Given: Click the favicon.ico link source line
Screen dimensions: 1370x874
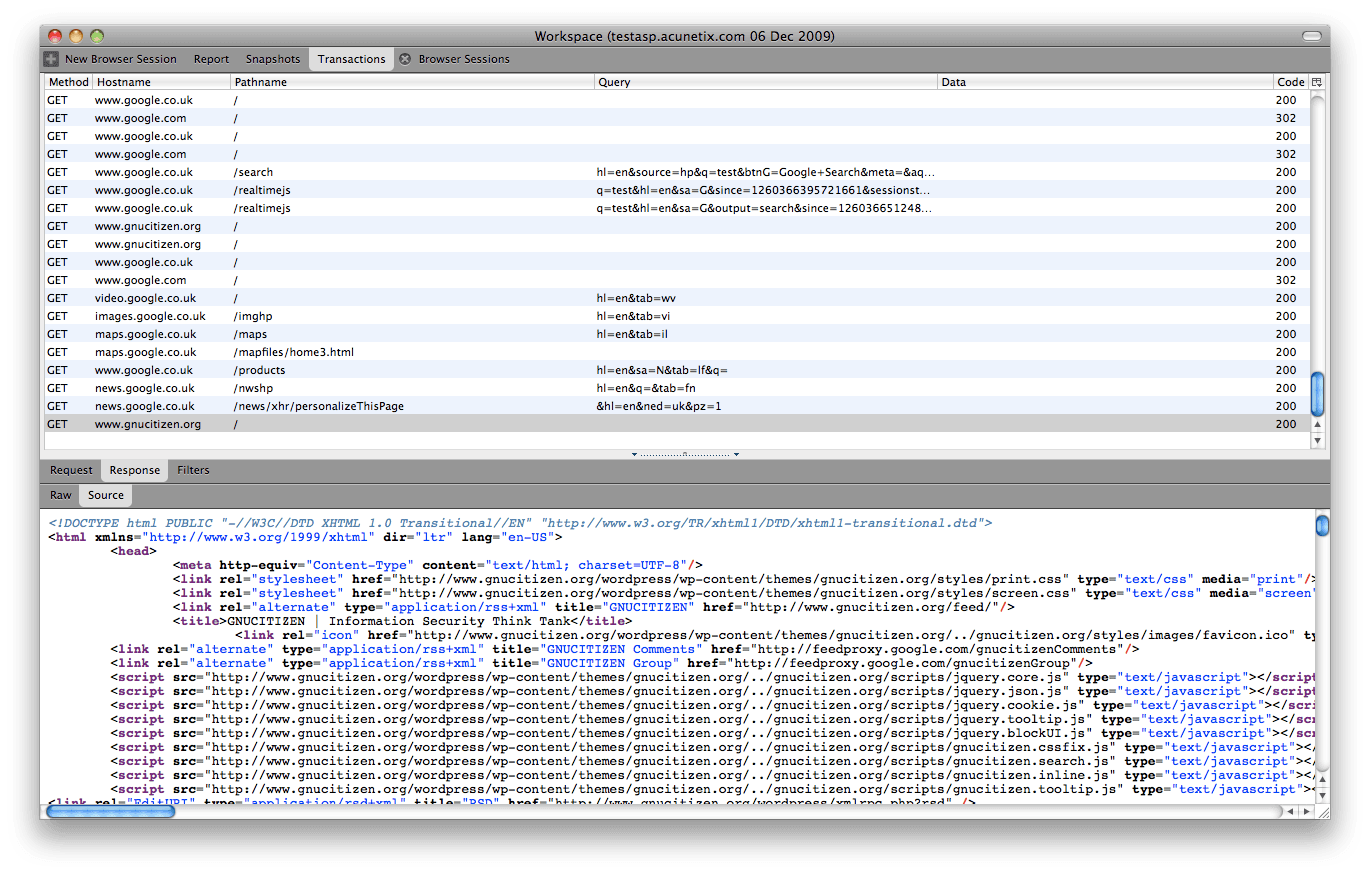Looking at the screenshot, I should pyautogui.click(x=774, y=635).
